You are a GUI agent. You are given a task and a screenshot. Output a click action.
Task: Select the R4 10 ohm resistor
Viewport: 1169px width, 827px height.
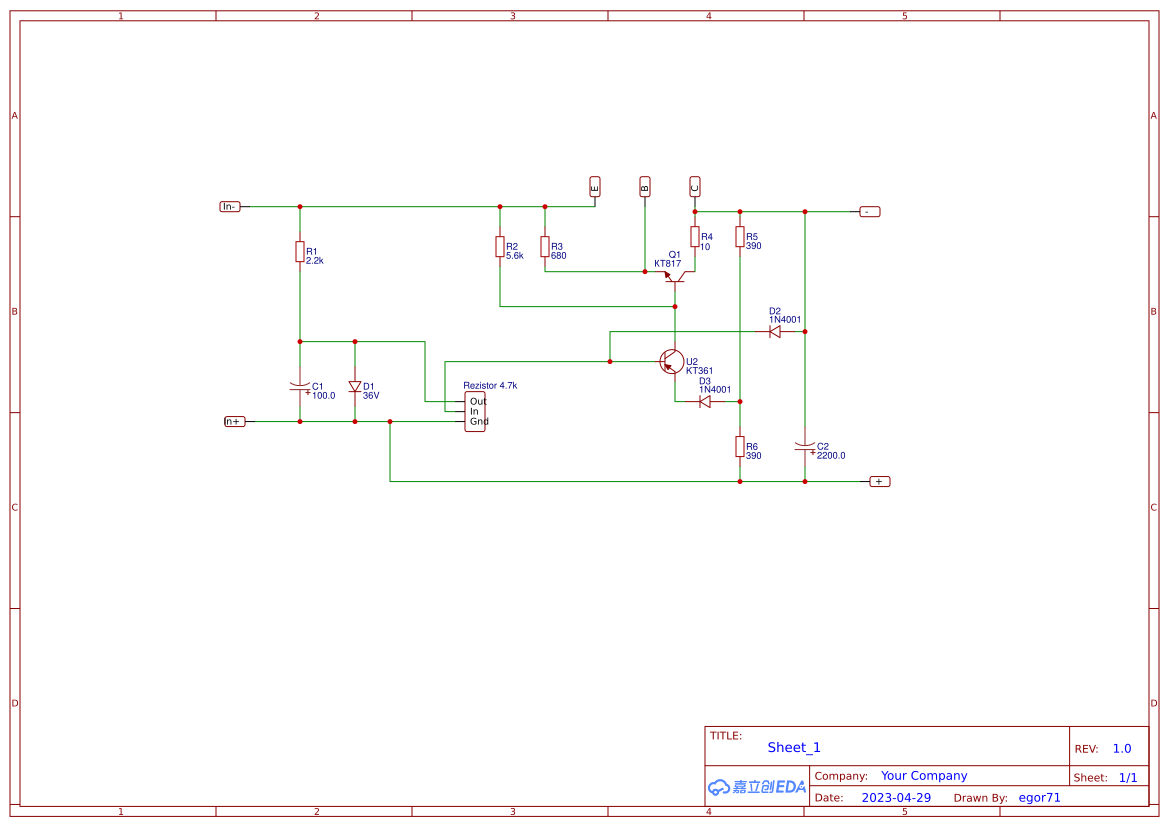694,236
